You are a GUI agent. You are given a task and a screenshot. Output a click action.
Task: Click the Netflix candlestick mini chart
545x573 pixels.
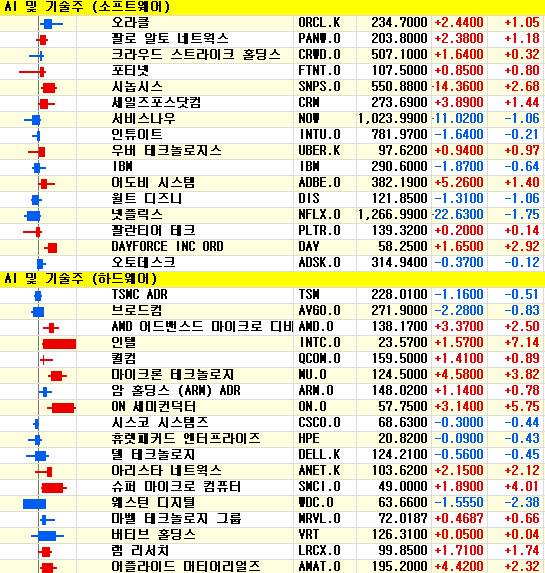pyautogui.click(x=33, y=216)
